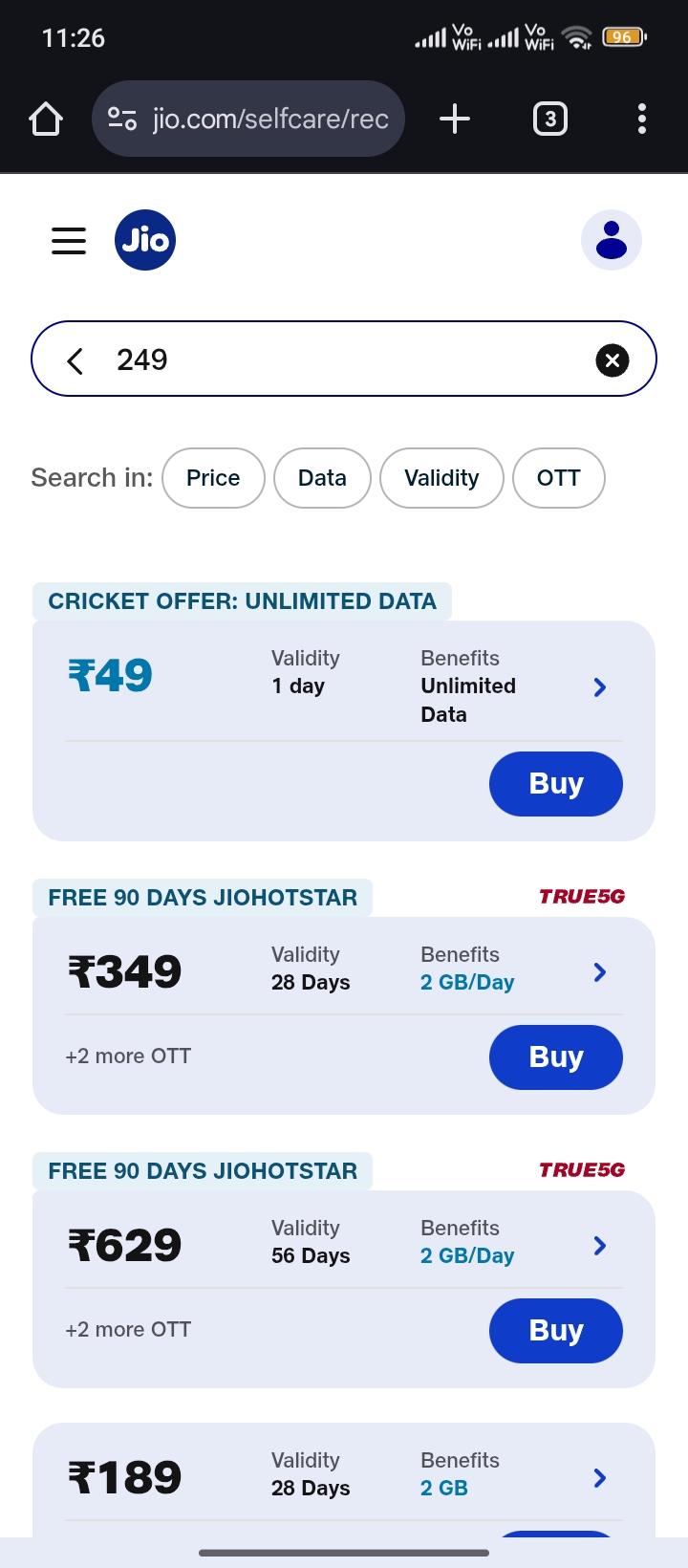Tap the Chrome home icon

(45, 119)
